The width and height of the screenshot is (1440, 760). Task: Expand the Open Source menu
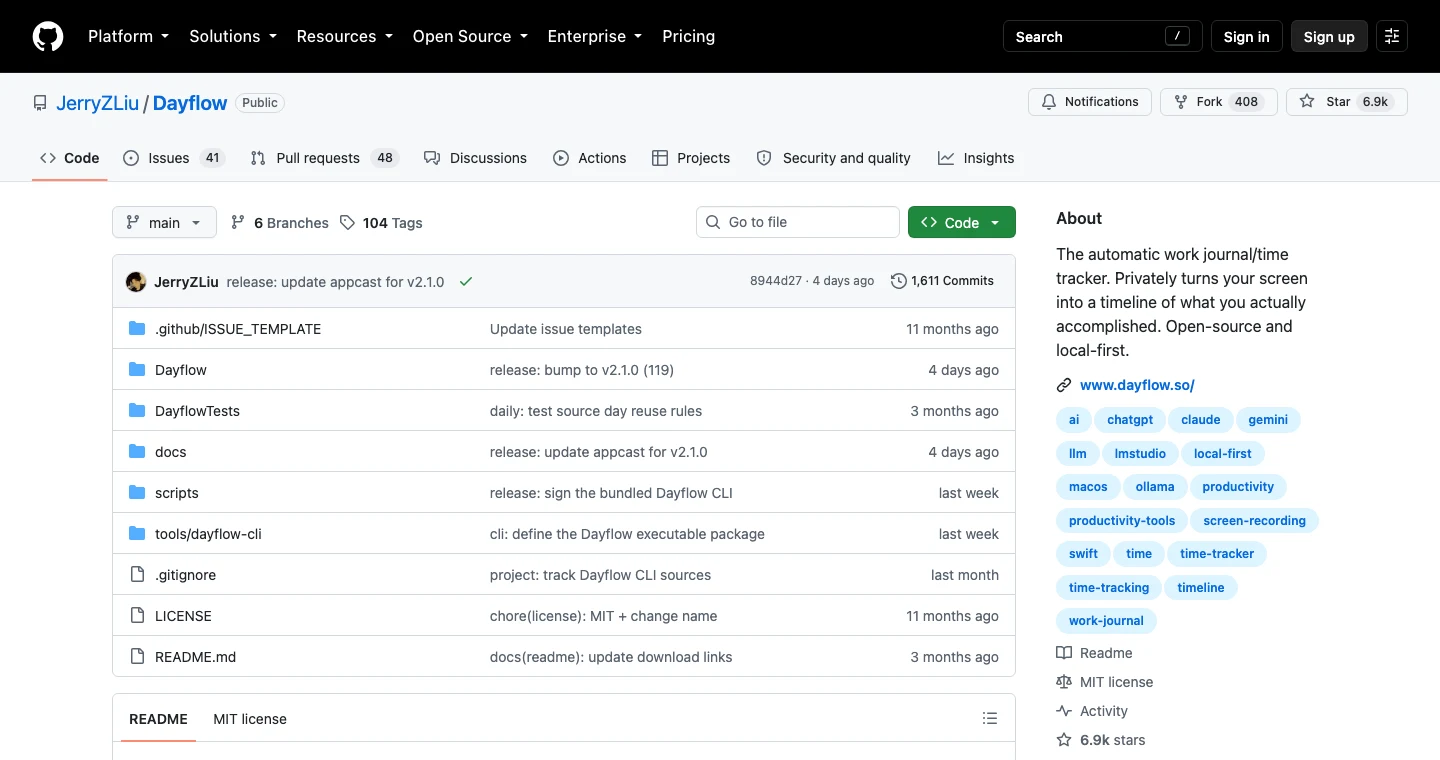(x=470, y=36)
